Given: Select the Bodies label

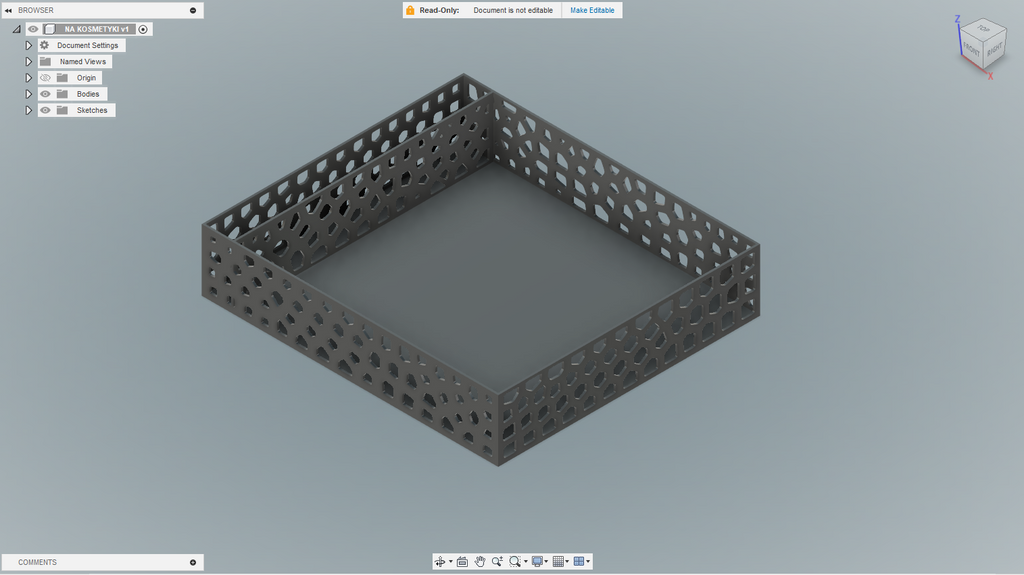Looking at the screenshot, I should (88, 94).
